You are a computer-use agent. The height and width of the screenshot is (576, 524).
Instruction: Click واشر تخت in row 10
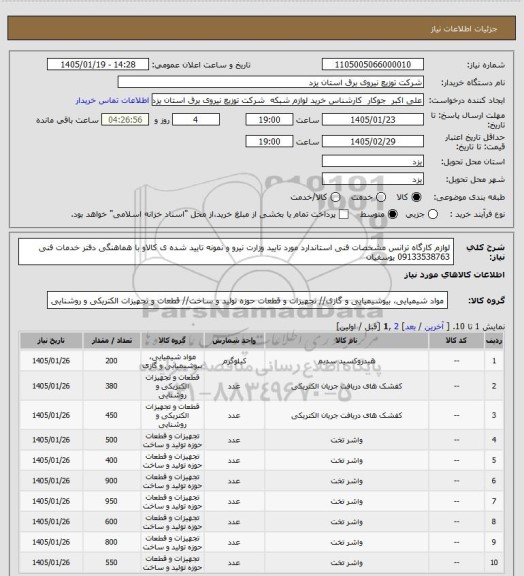(346, 563)
